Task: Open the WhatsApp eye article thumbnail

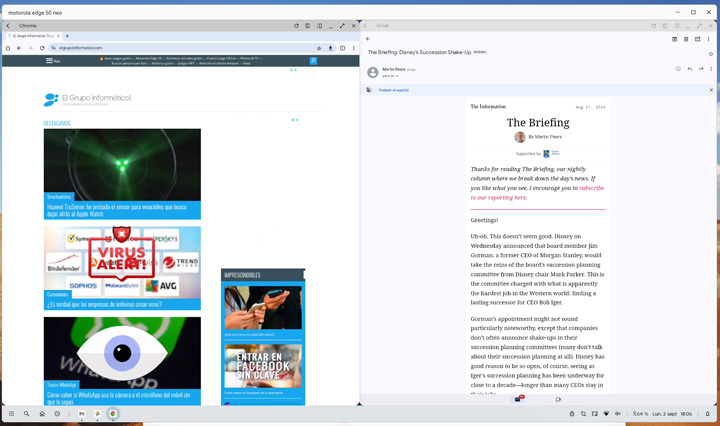Action: 122,353
